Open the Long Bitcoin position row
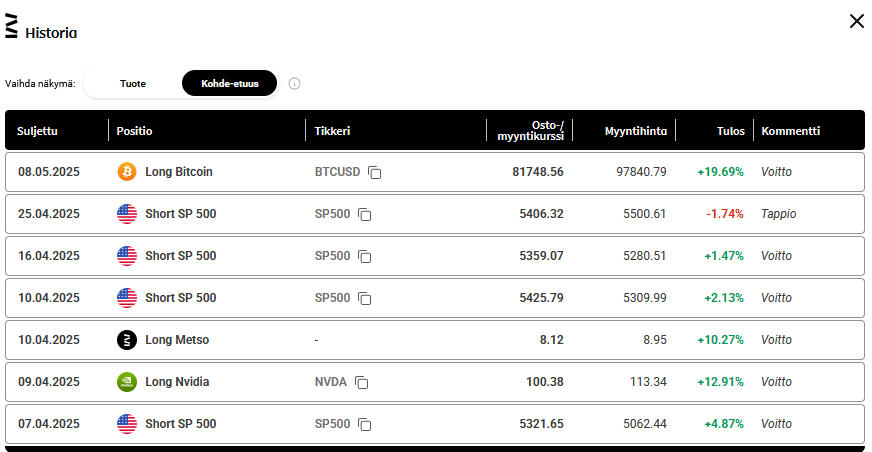Screen dimensions: 872x452 pyautogui.click(x=179, y=172)
